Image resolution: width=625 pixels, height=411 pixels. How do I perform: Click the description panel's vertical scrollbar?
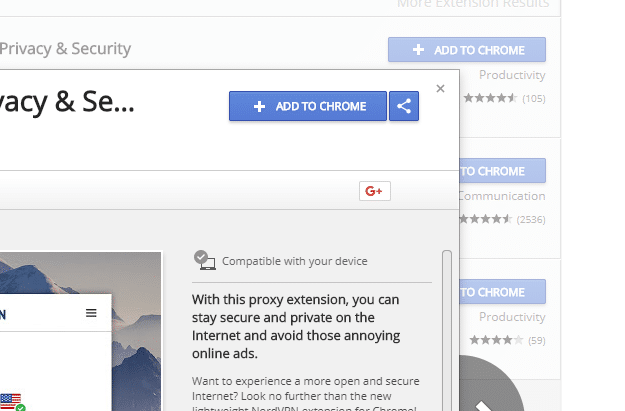[447, 330]
